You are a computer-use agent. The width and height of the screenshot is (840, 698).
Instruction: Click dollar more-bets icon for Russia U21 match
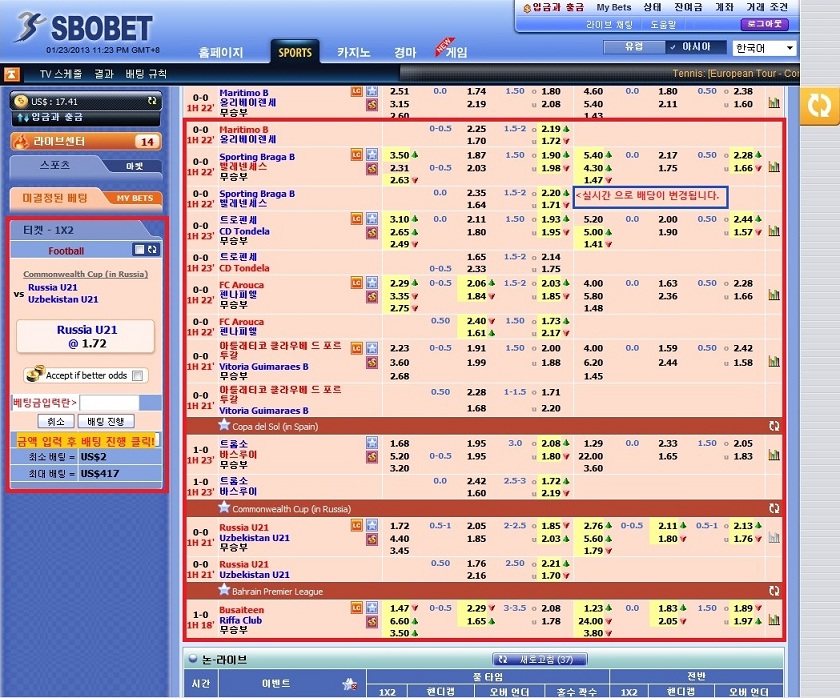(x=372, y=539)
